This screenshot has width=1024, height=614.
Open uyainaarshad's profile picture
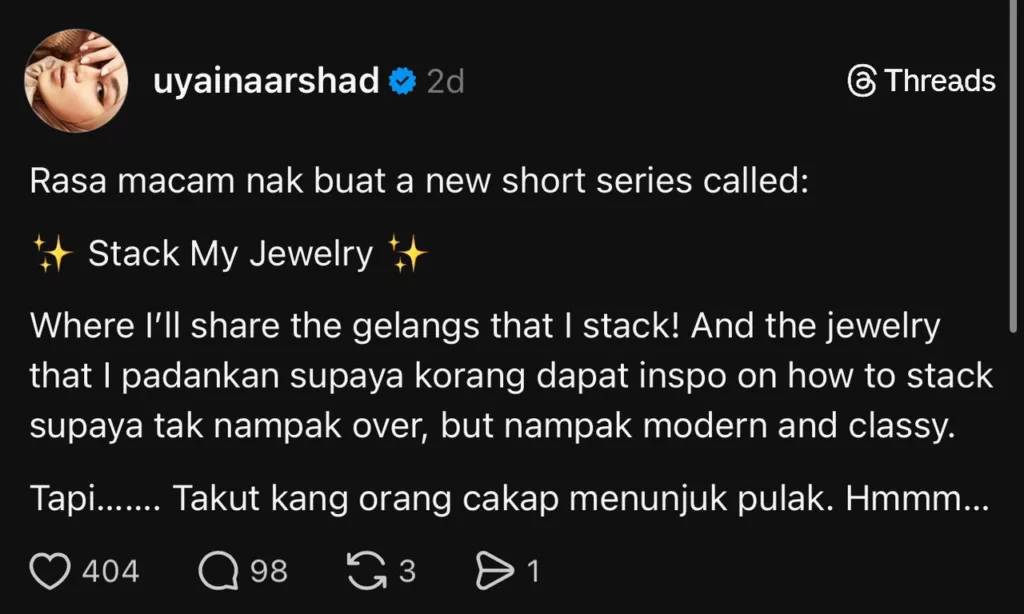coord(77,80)
